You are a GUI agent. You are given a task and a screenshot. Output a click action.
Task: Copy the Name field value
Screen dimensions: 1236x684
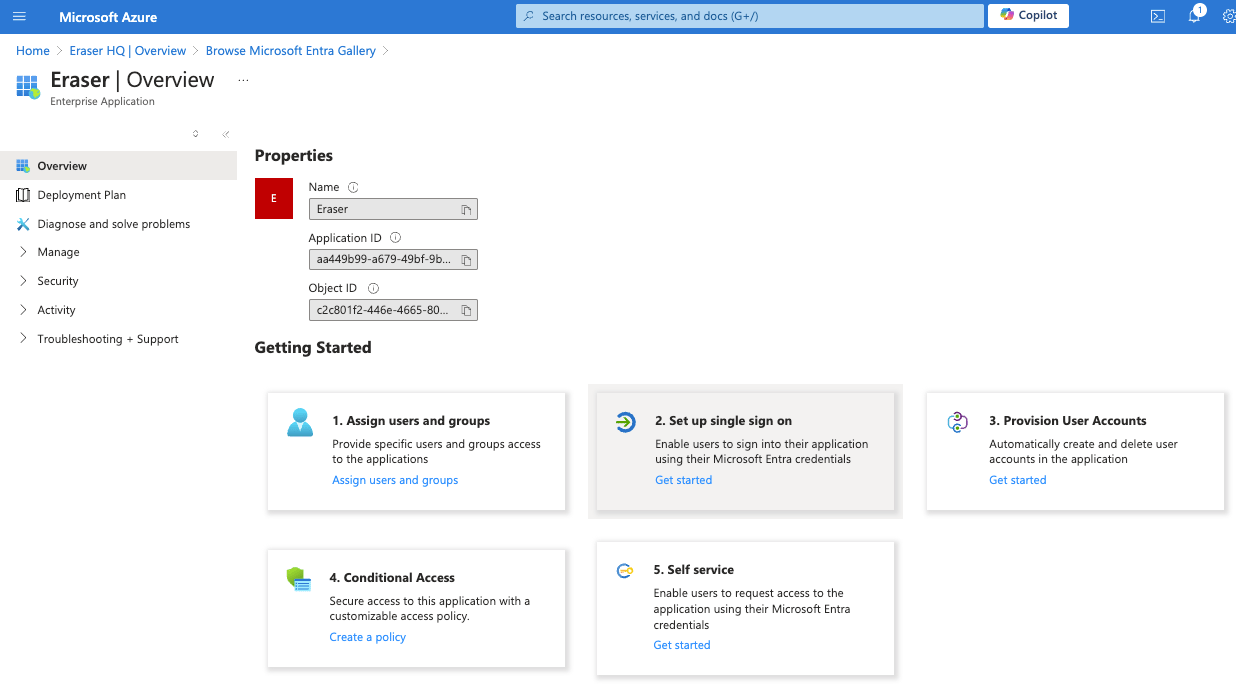click(x=466, y=209)
